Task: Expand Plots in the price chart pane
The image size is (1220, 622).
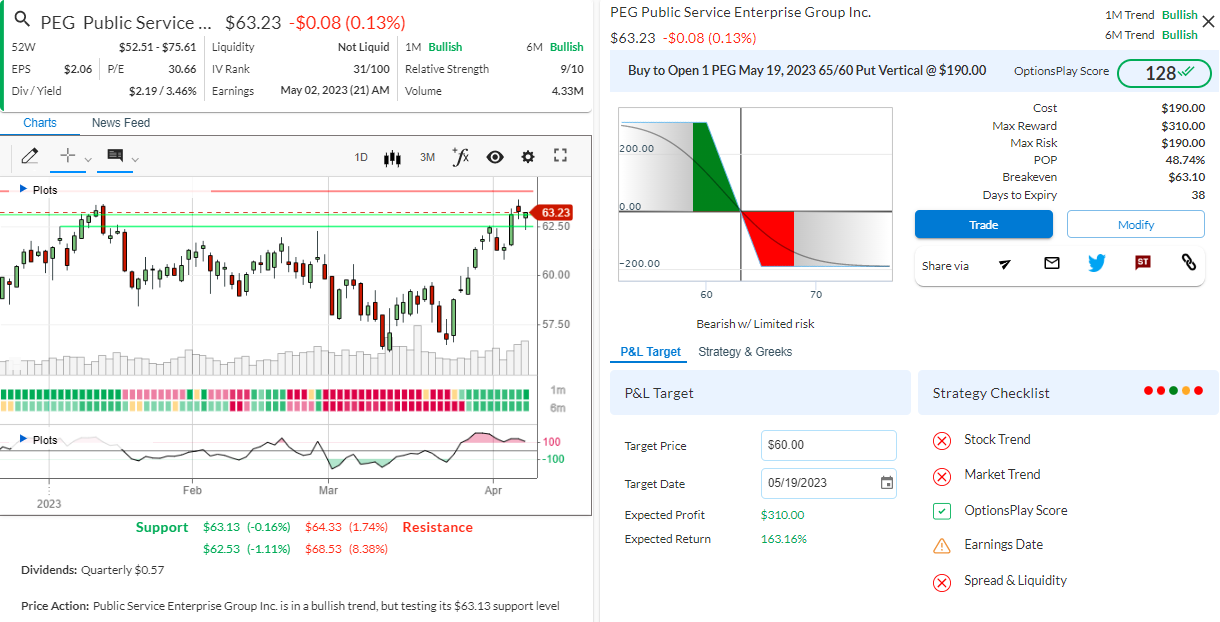Action: coord(39,189)
